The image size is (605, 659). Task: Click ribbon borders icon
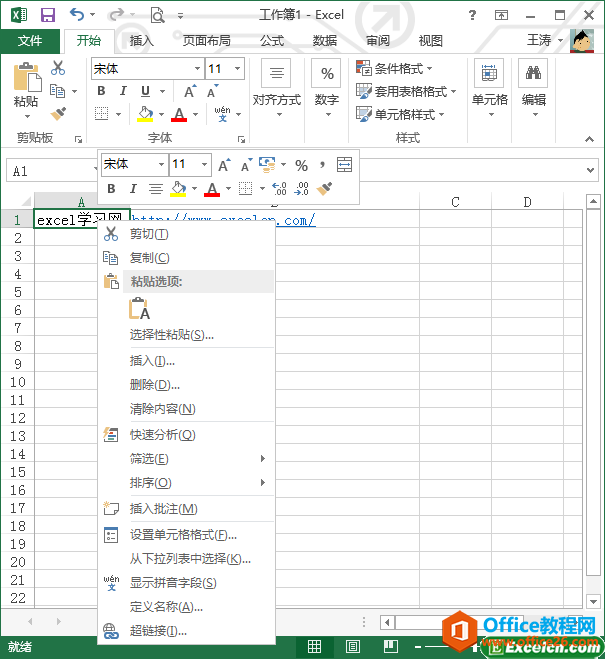(101, 113)
